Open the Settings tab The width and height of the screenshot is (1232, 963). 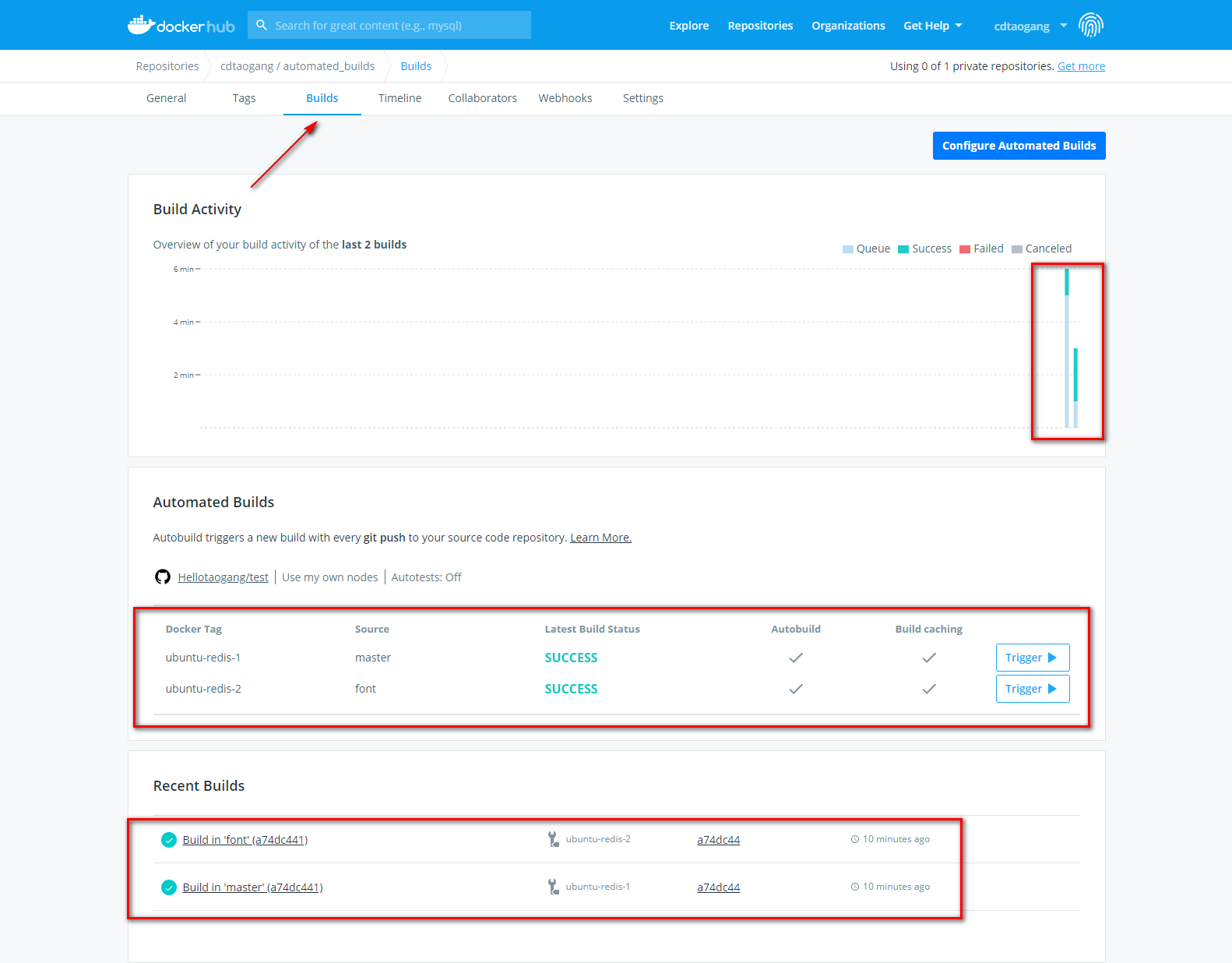click(642, 98)
